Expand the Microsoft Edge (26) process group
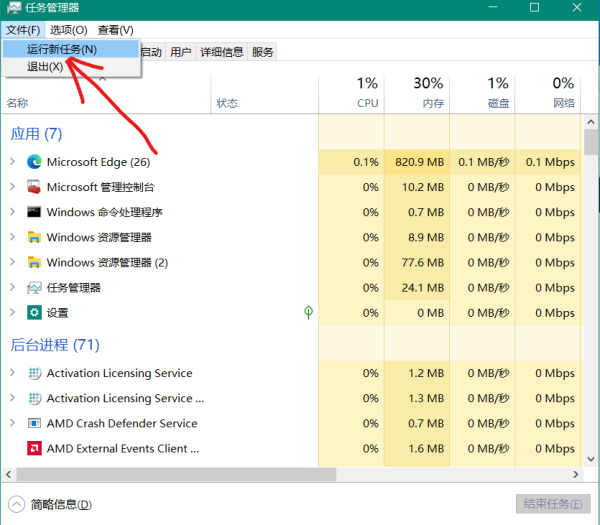Image resolution: width=600 pixels, height=525 pixels. 12,162
